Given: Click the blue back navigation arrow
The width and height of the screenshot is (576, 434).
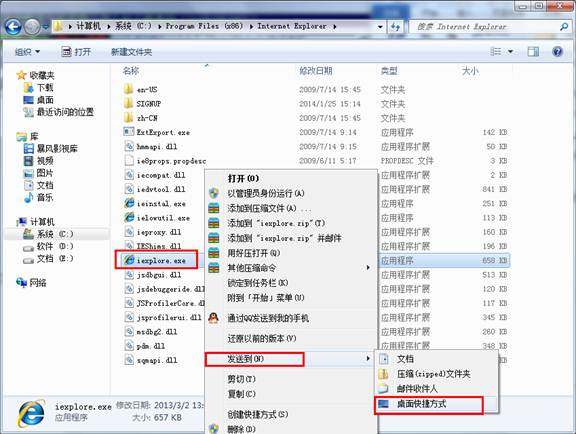Looking at the screenshot, I should tap(13, 26).
